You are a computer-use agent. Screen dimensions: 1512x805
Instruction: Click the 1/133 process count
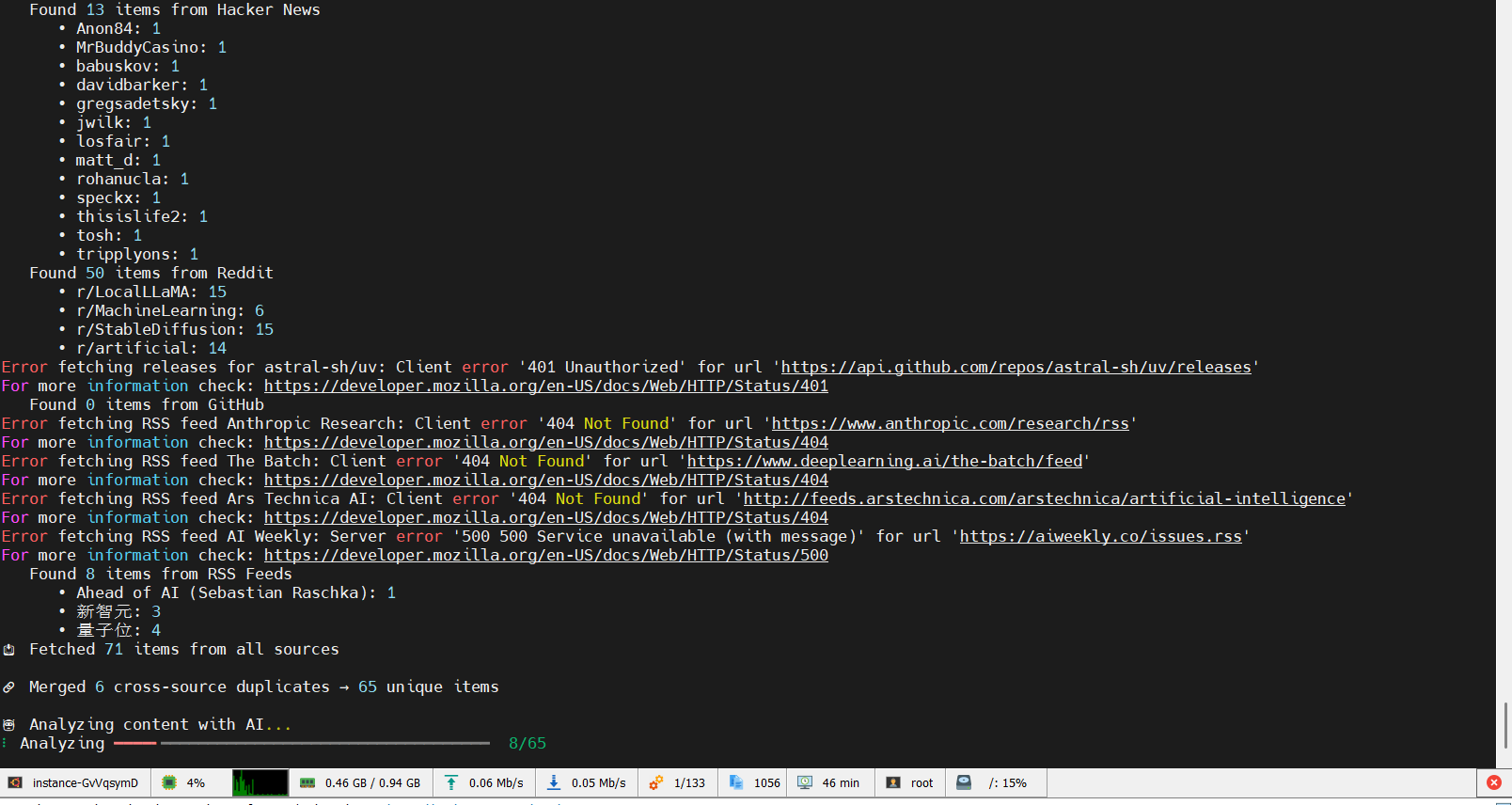(x=689, y=782)
